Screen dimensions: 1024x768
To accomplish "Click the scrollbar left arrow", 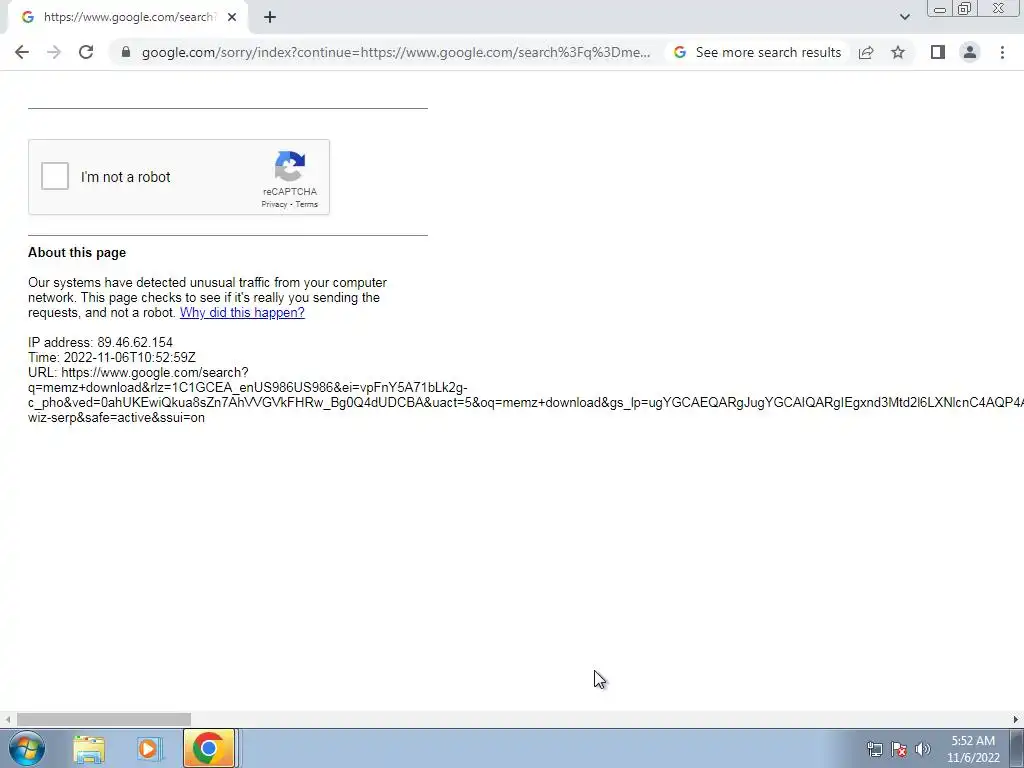I will [7, 719].
